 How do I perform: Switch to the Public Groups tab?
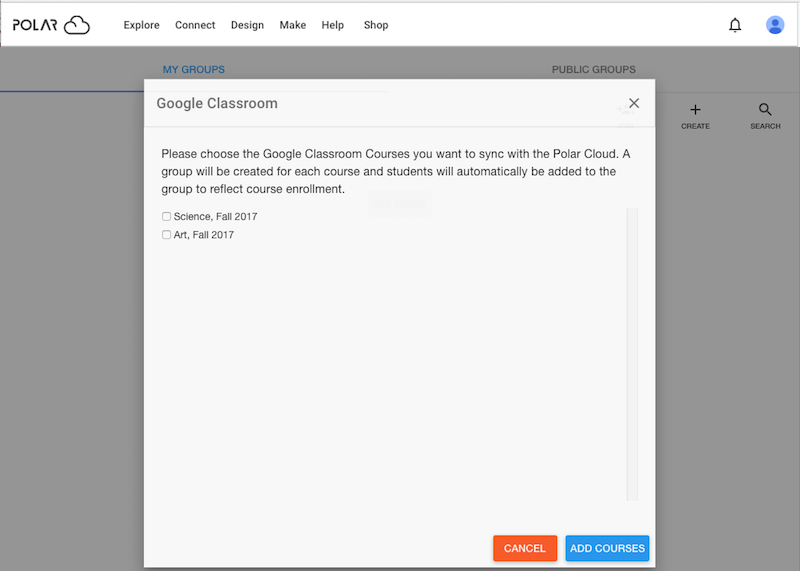pos(593,69)
